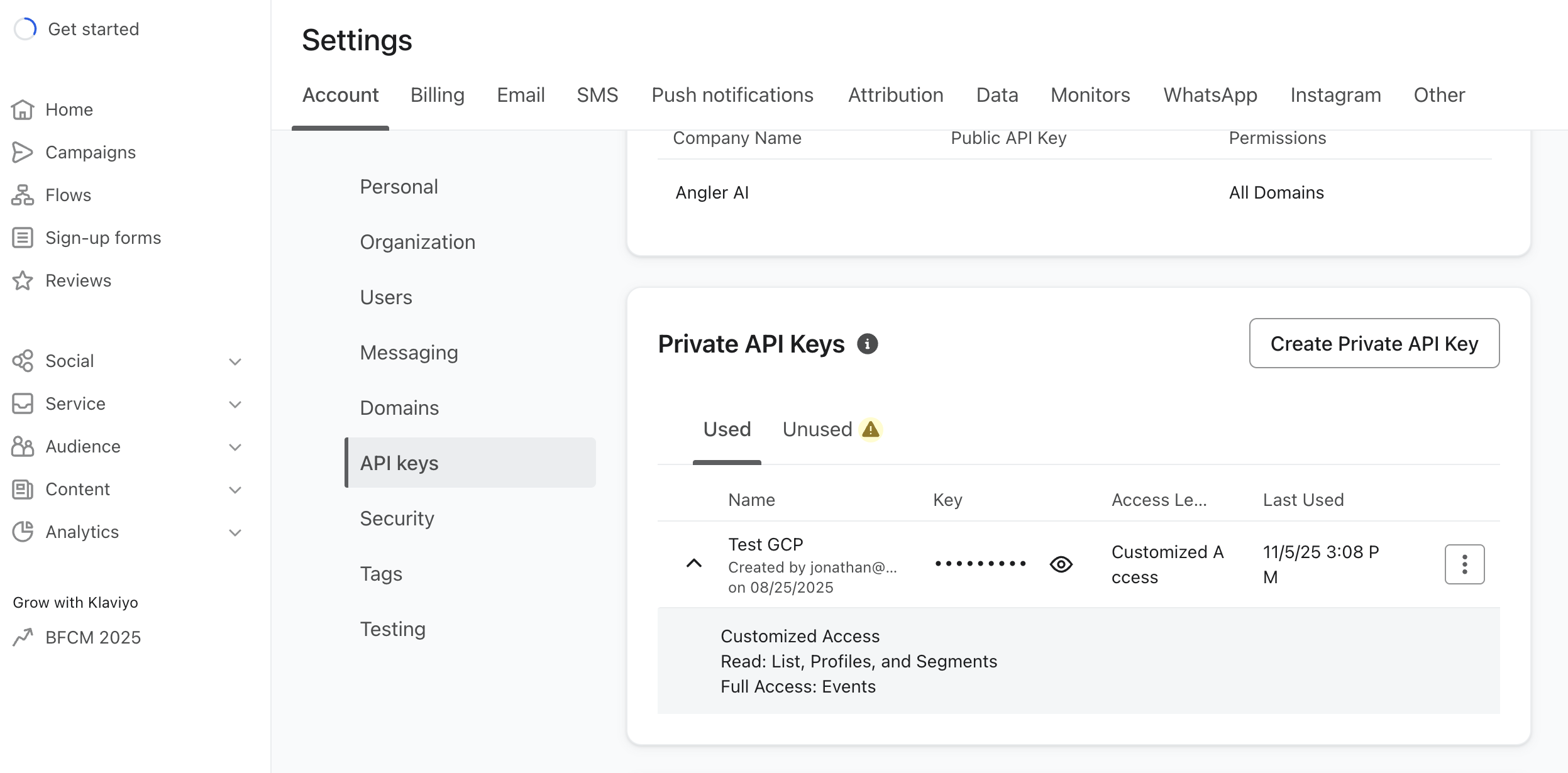Click the Sign-up forms icon
Image resolution: width=1568 pixels, height=773 pixels.
coord(23,238)
